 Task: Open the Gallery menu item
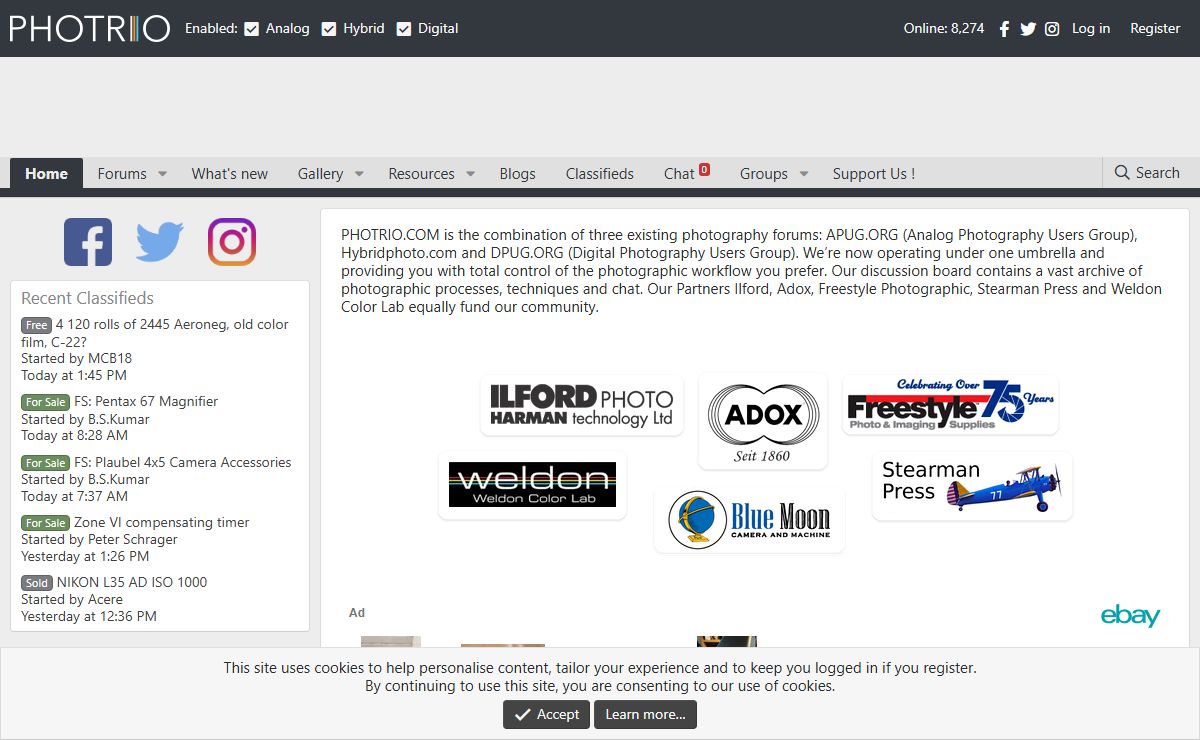(320, 173)
